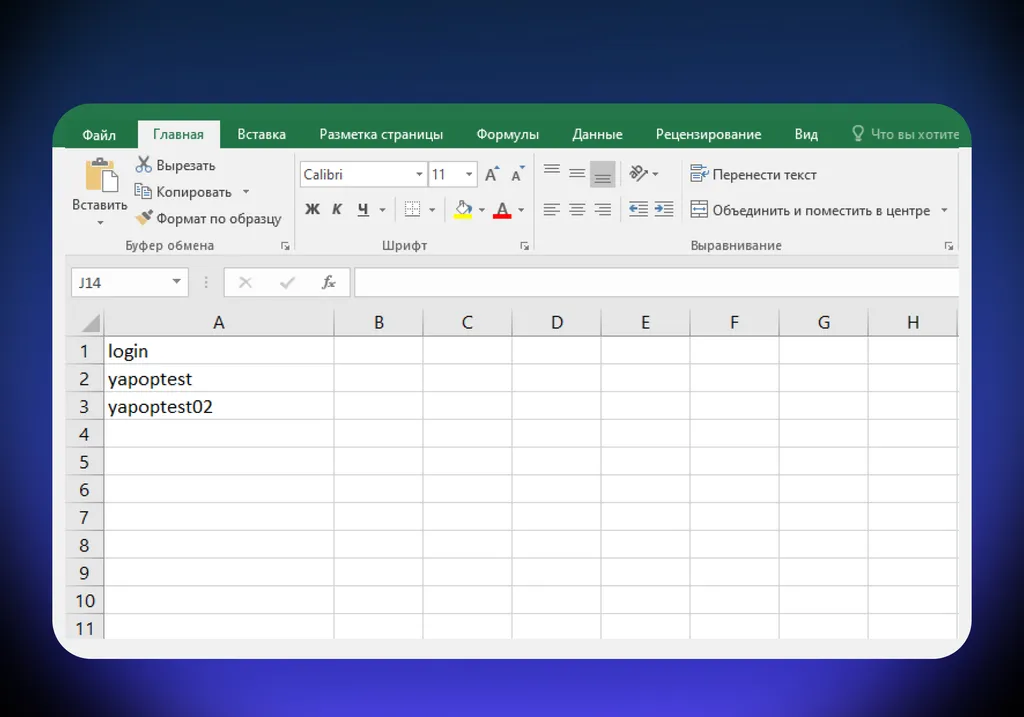Apply red font color A
This screenshot has width=1024, height=717.
502,210
